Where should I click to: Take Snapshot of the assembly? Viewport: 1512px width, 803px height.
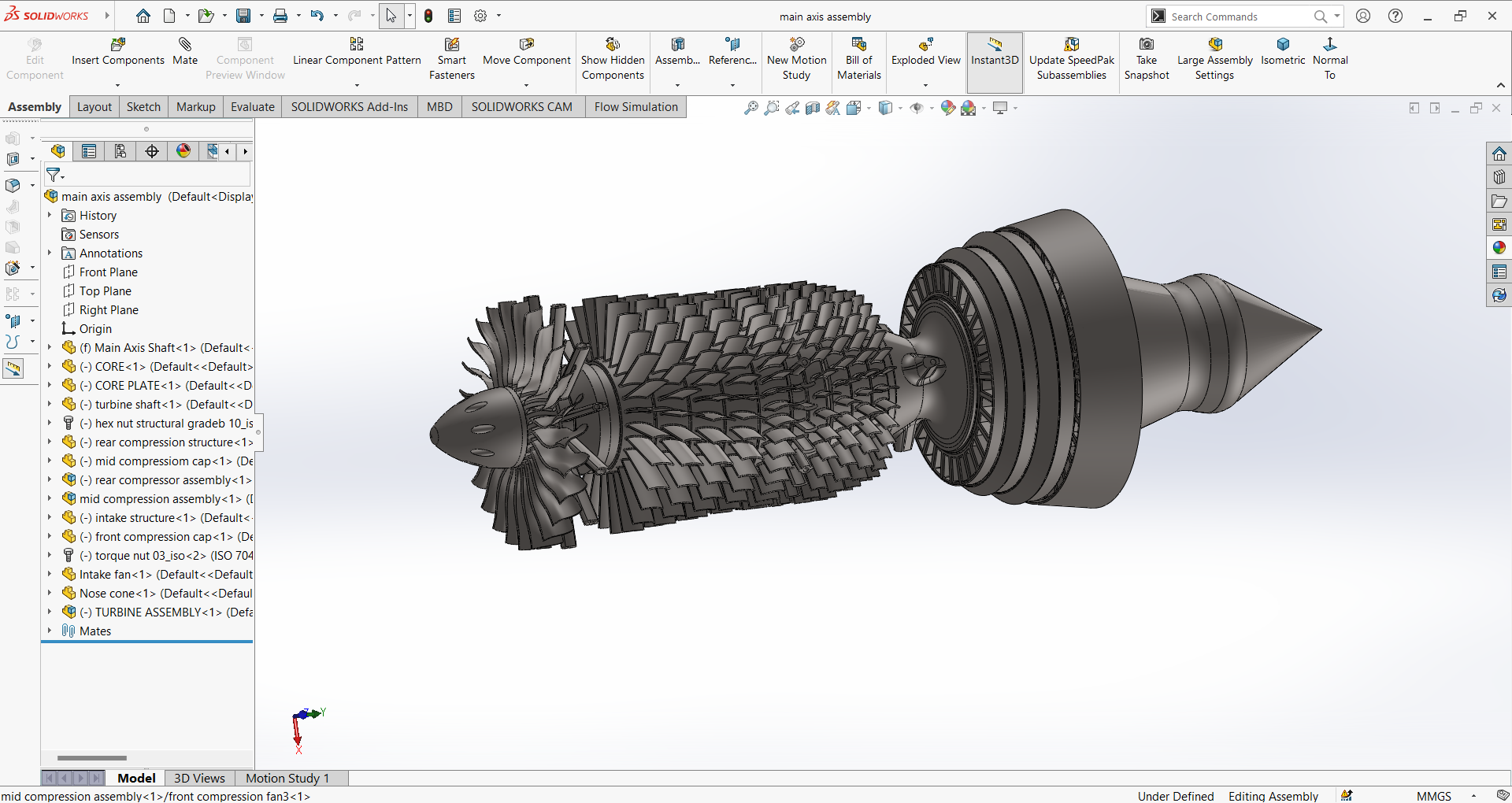[x=1147, y=59]
